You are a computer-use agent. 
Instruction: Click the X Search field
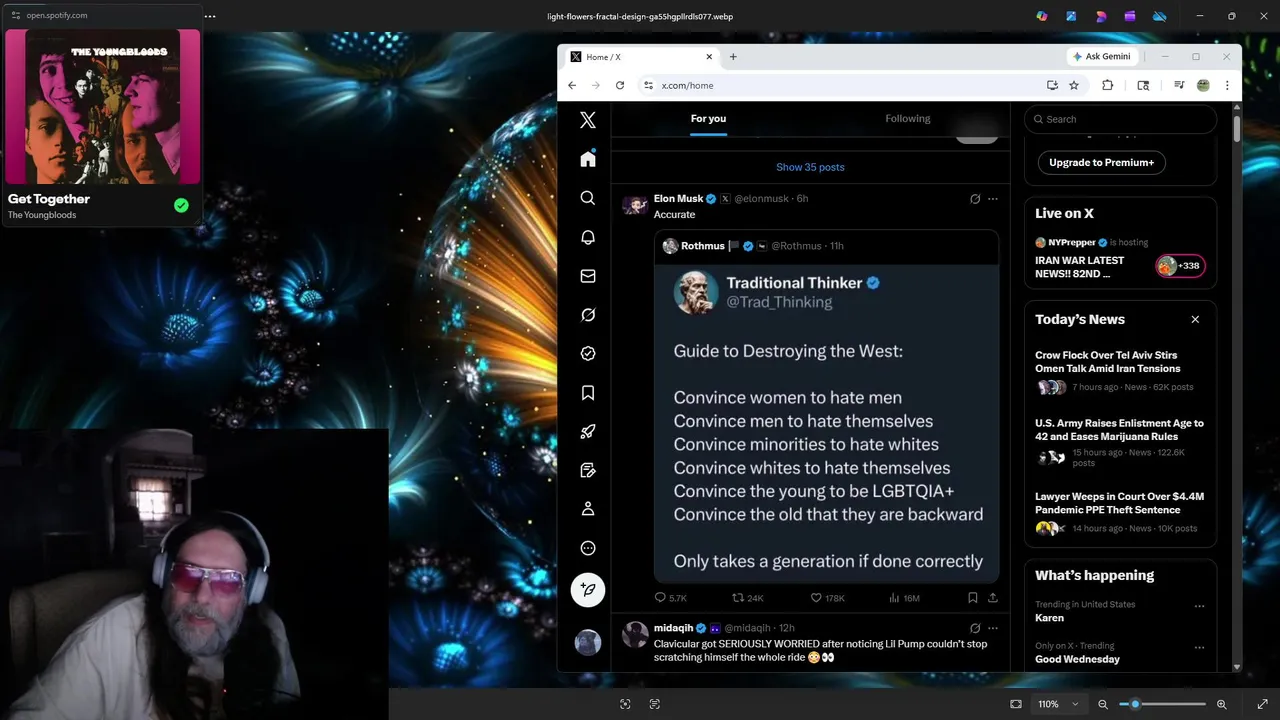click(1120, 119)
